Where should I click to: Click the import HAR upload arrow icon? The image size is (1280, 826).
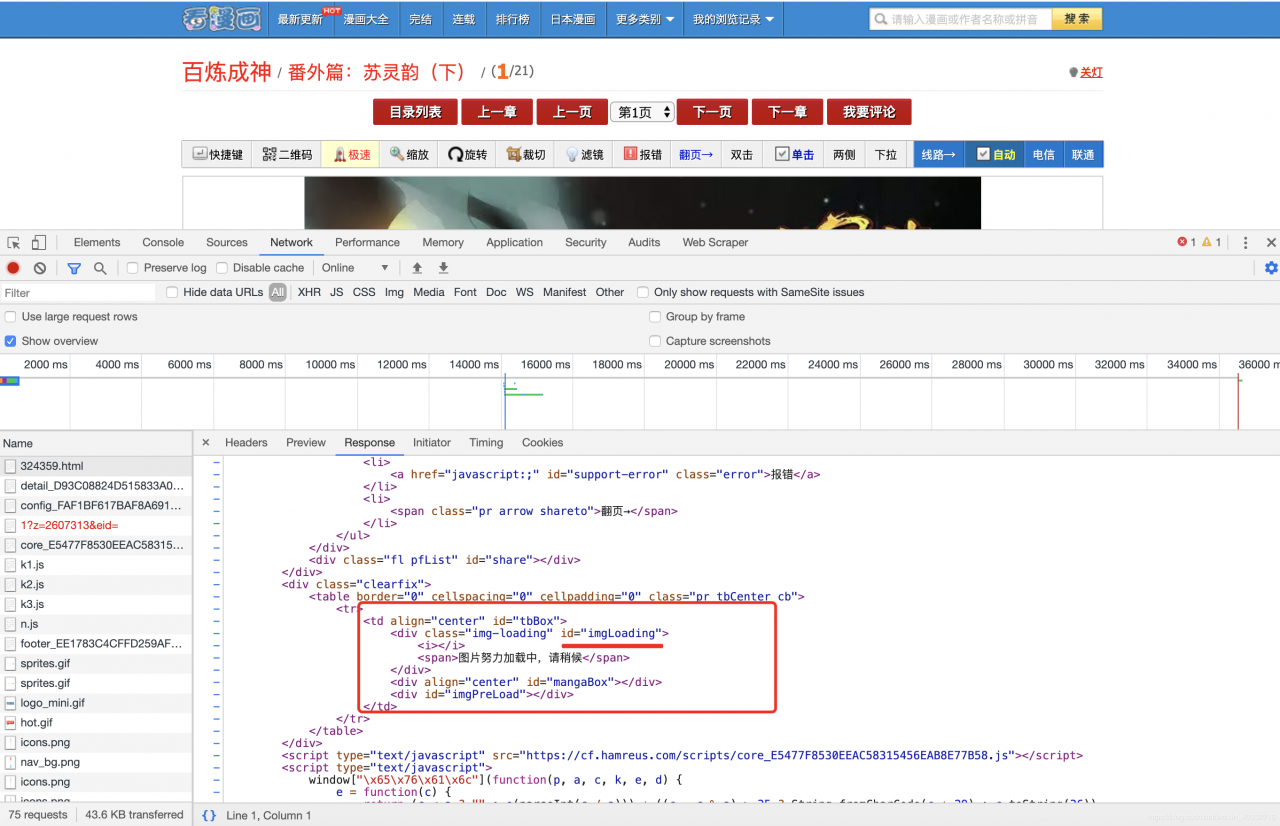coord(417,268)
